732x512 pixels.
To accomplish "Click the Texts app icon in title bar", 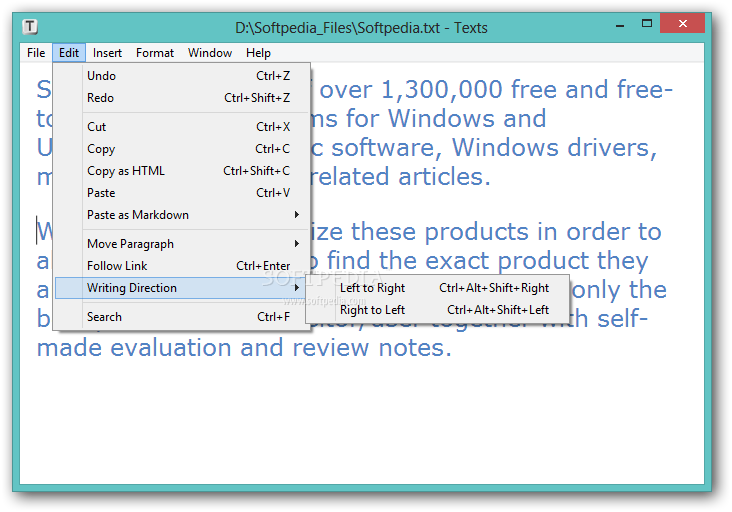I will (x=30, y=27).
